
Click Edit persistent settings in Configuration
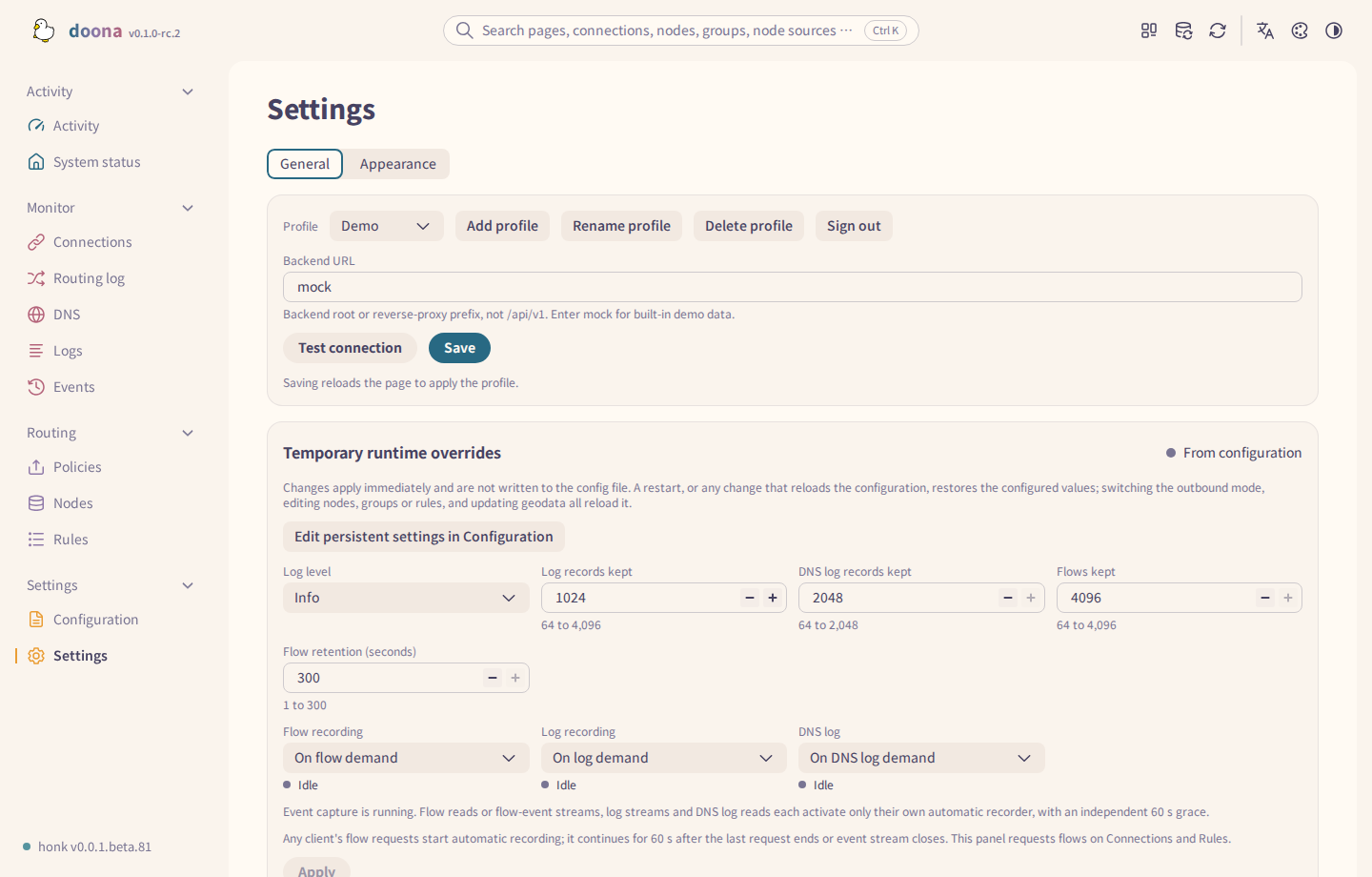click(424, 537)
